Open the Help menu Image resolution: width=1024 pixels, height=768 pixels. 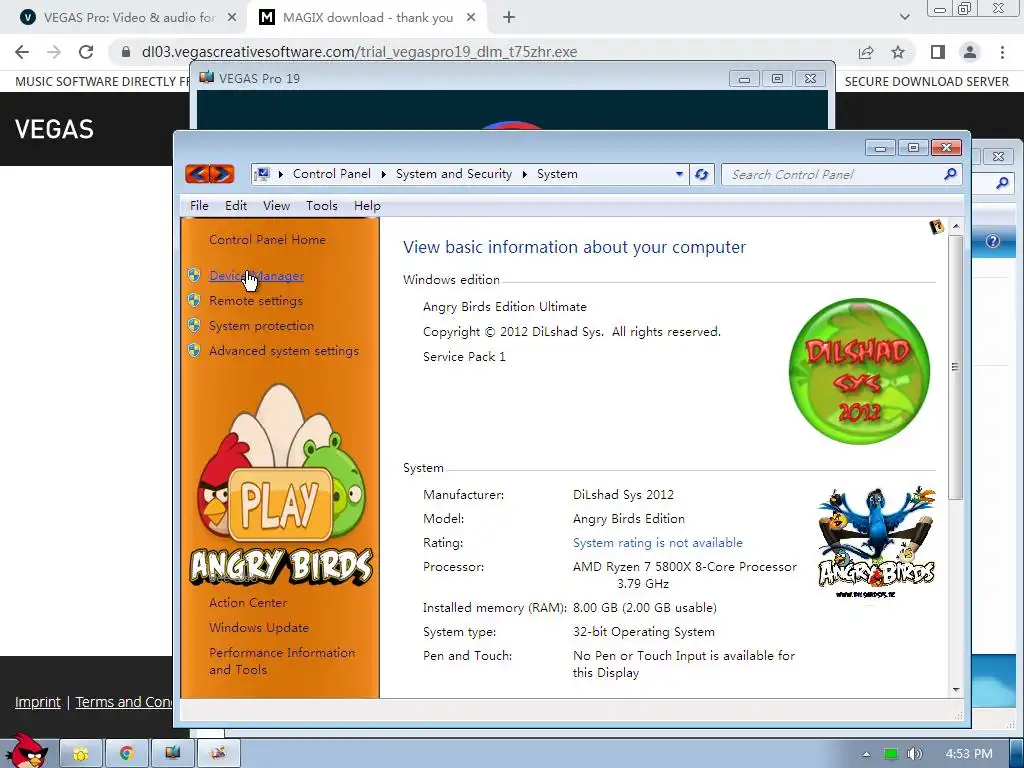[x=367, y=206]
